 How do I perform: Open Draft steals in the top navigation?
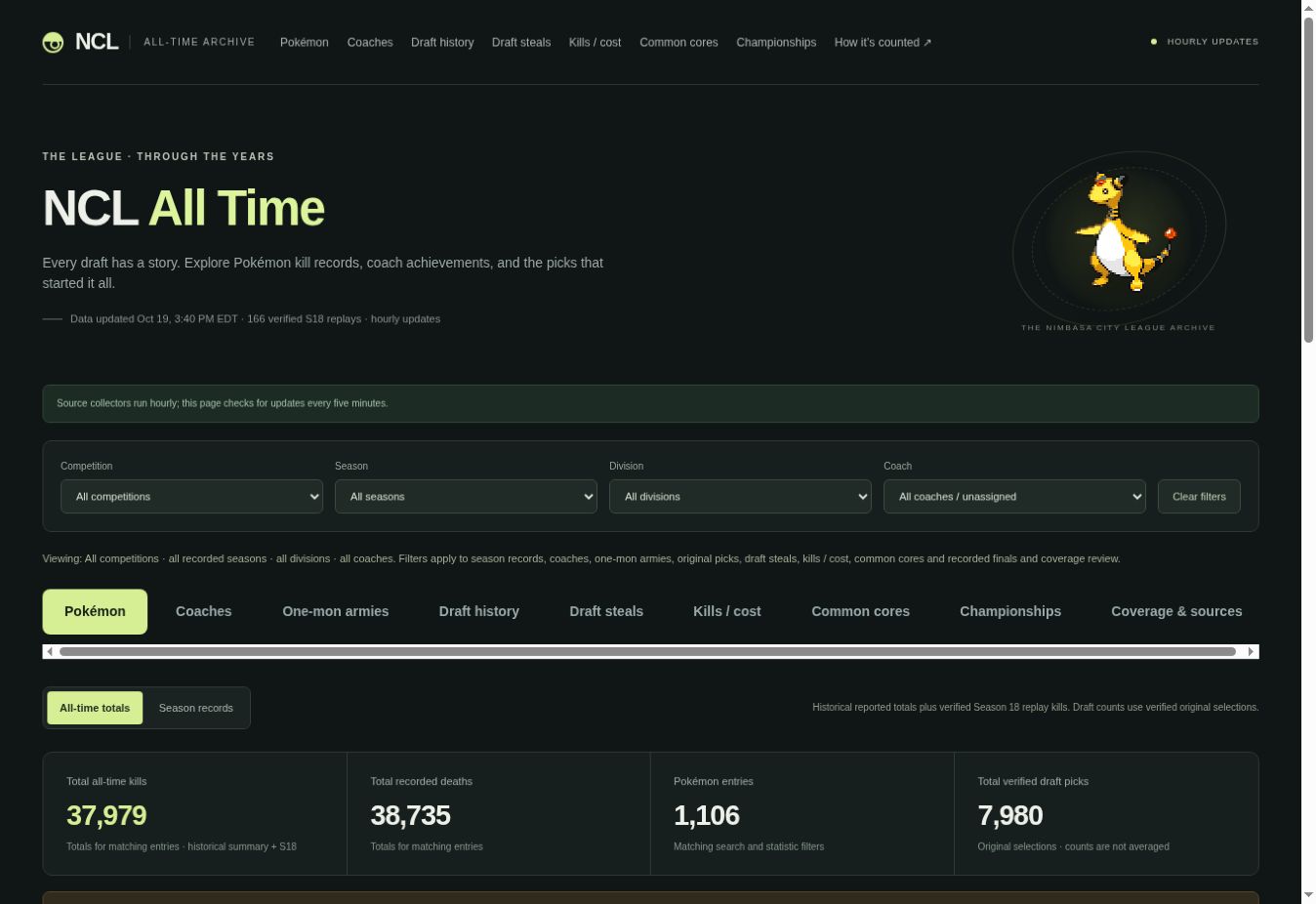coord(521,42)
